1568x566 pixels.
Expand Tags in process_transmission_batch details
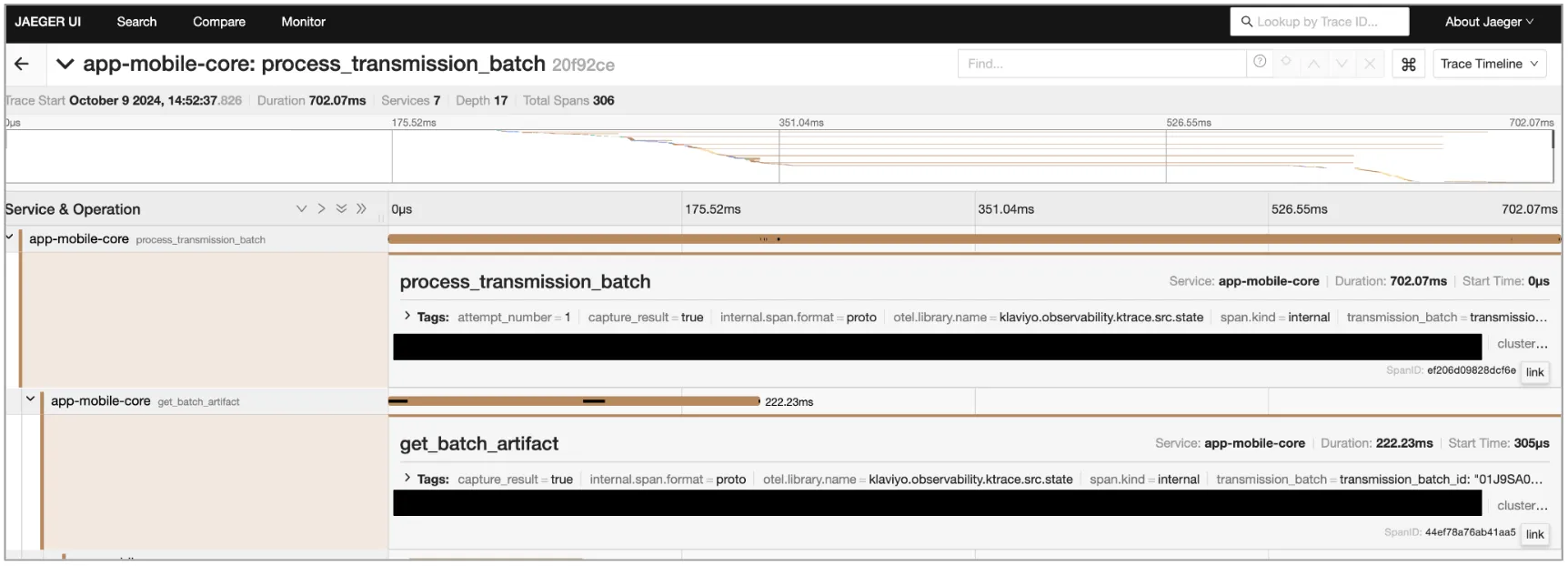click(408, 317)
